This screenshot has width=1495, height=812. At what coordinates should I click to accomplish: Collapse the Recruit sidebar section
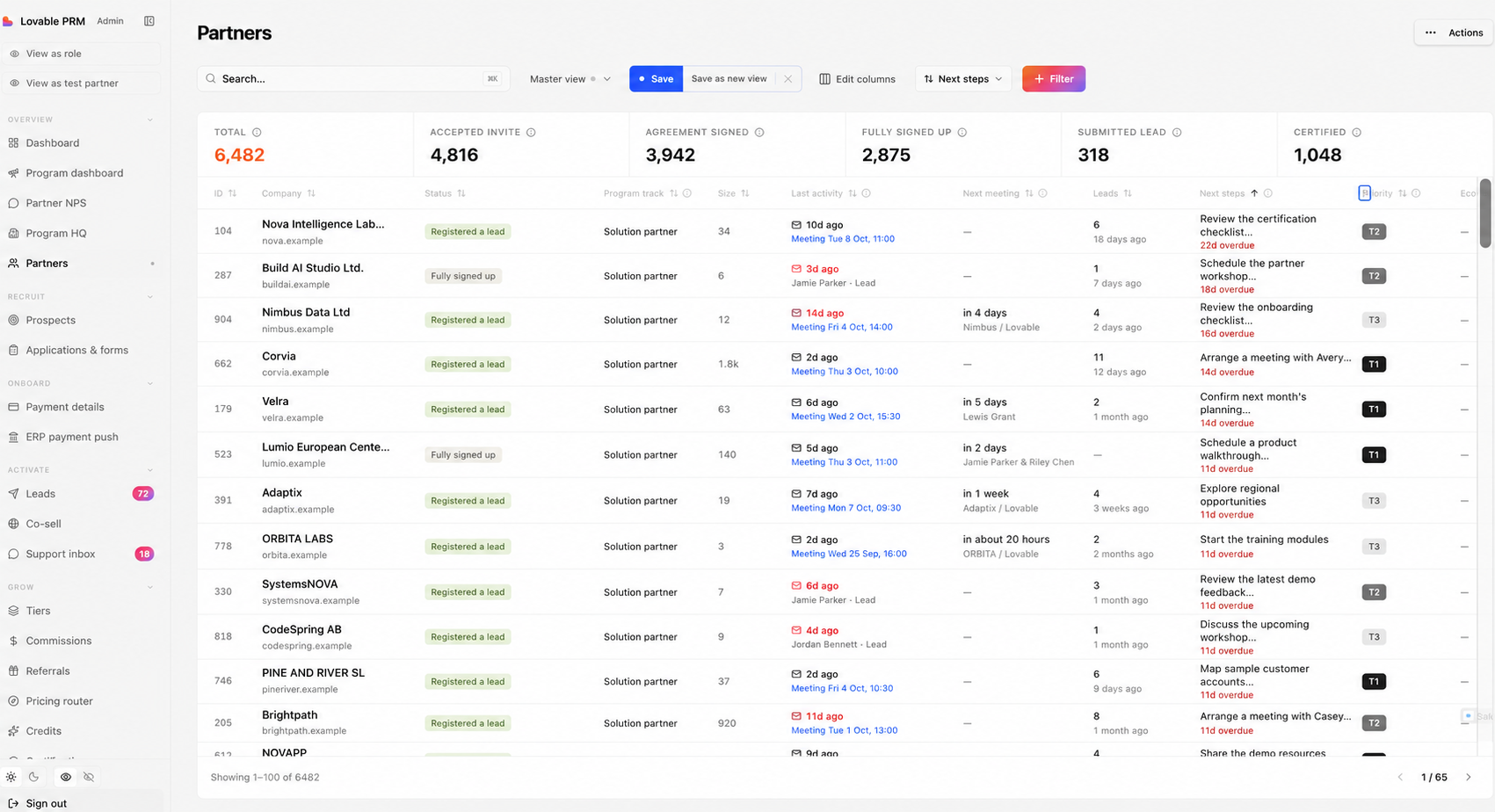(x=150, y=297)
